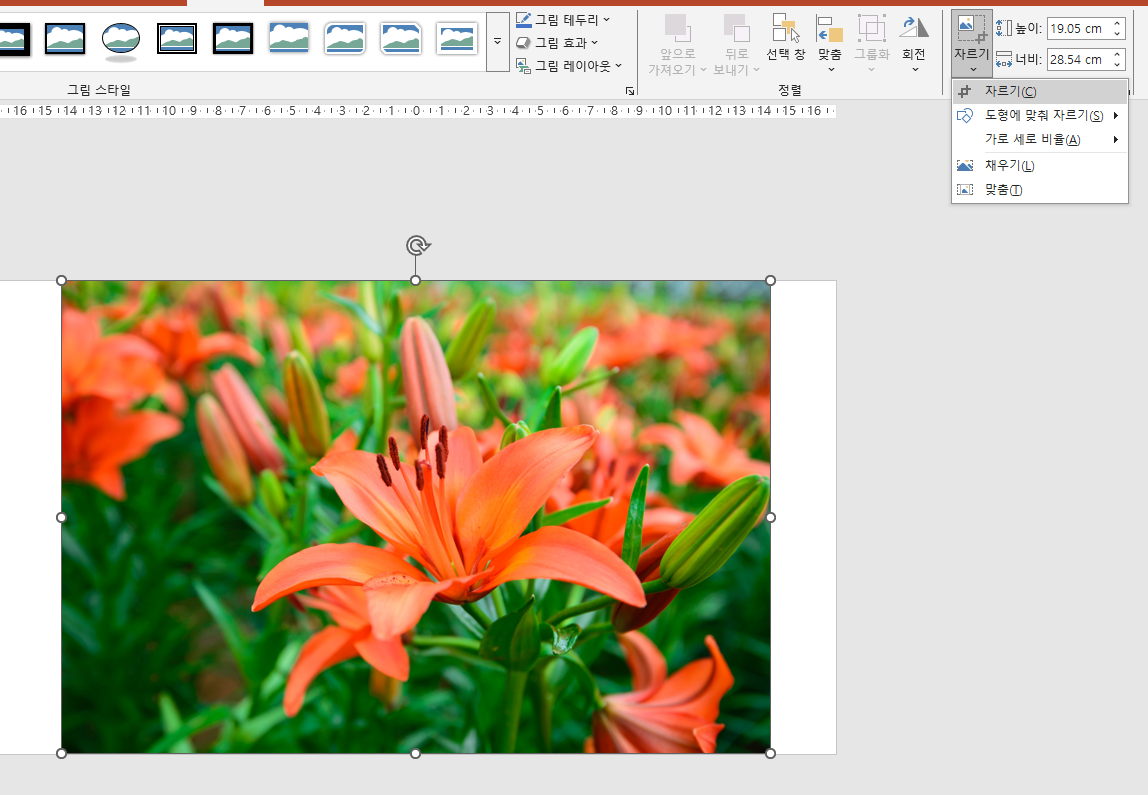This screenshot has height=795, width=1148.
Task: Click the top-right resize handle of the picture
Action: (x=770, y=280)
